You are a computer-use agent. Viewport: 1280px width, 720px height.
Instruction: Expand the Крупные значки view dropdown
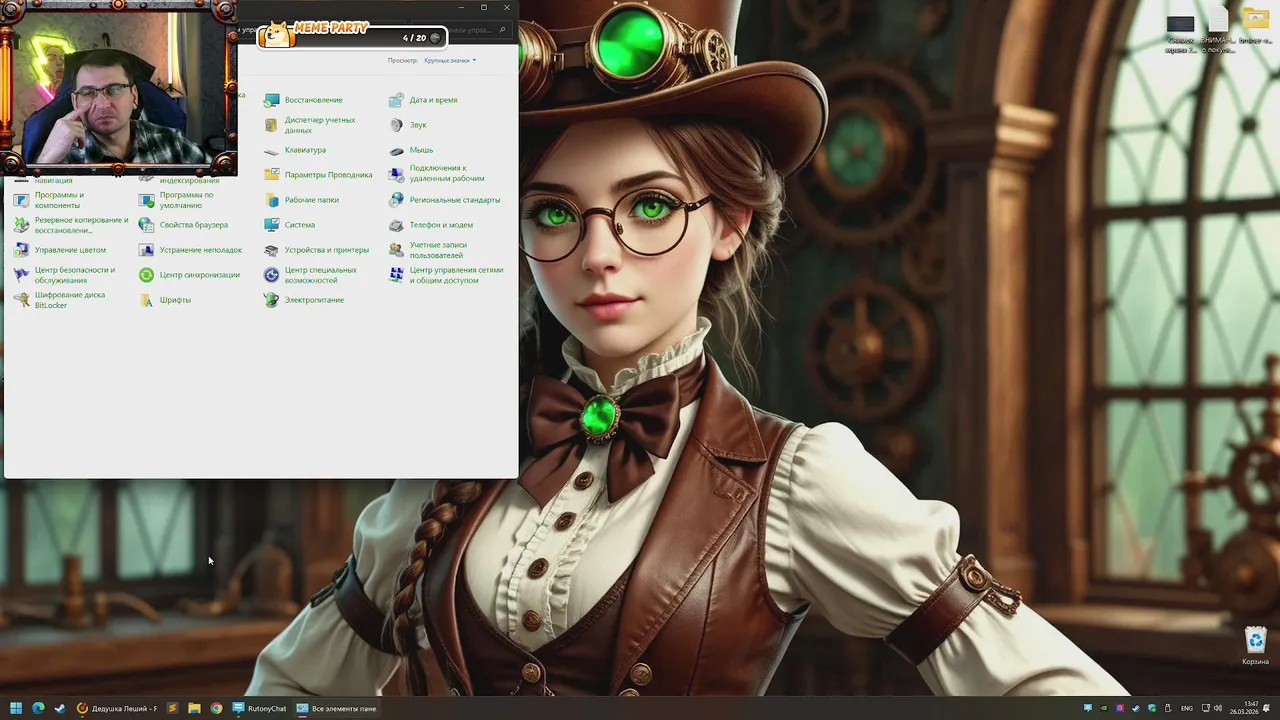(450, 61)
